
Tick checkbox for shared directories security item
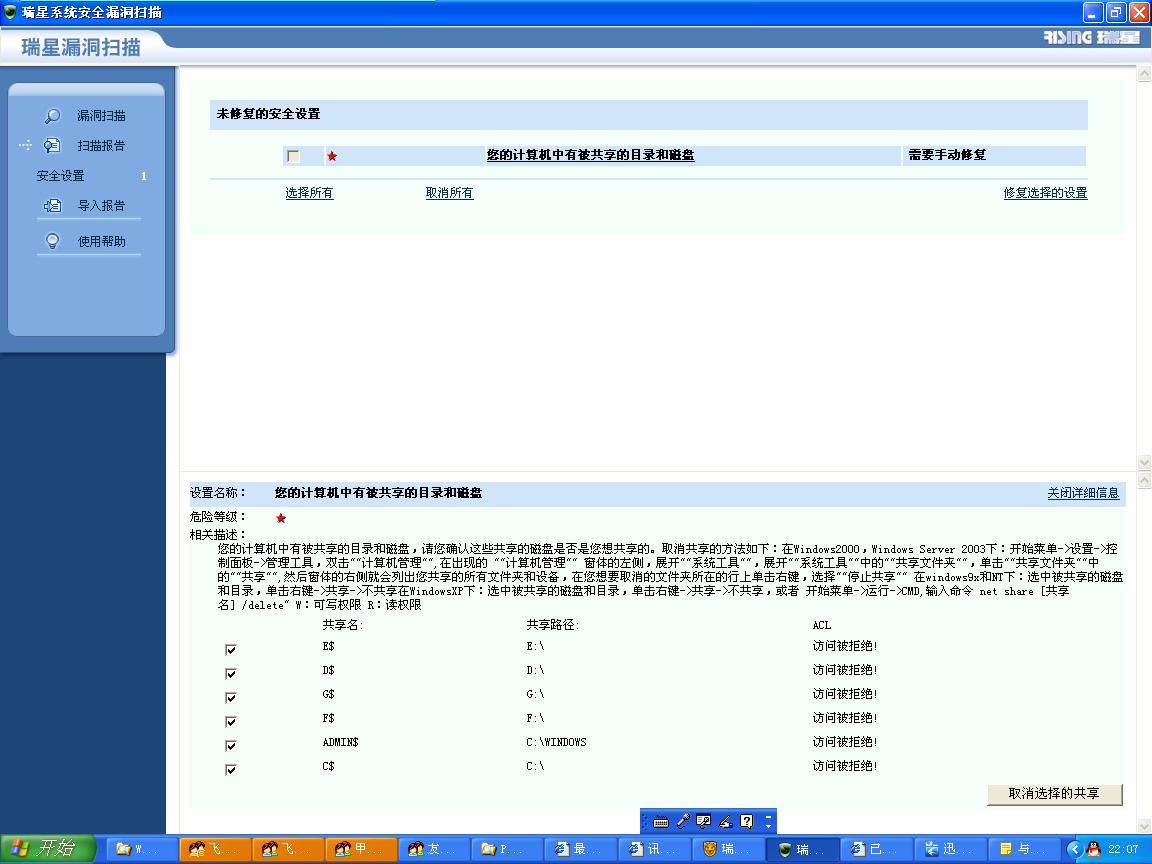click(293, 156)
